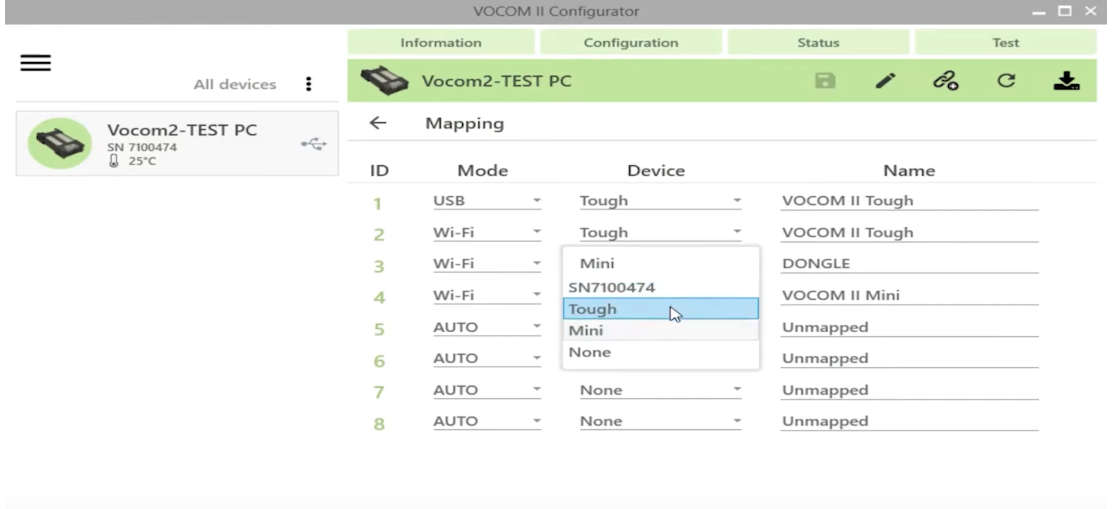Click the refresh icon

pyautogui.click(x=1006, y=80)
